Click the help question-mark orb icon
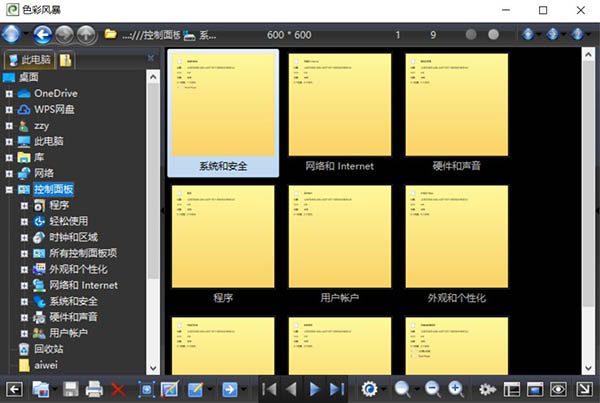600x403 pixels. 577,34
